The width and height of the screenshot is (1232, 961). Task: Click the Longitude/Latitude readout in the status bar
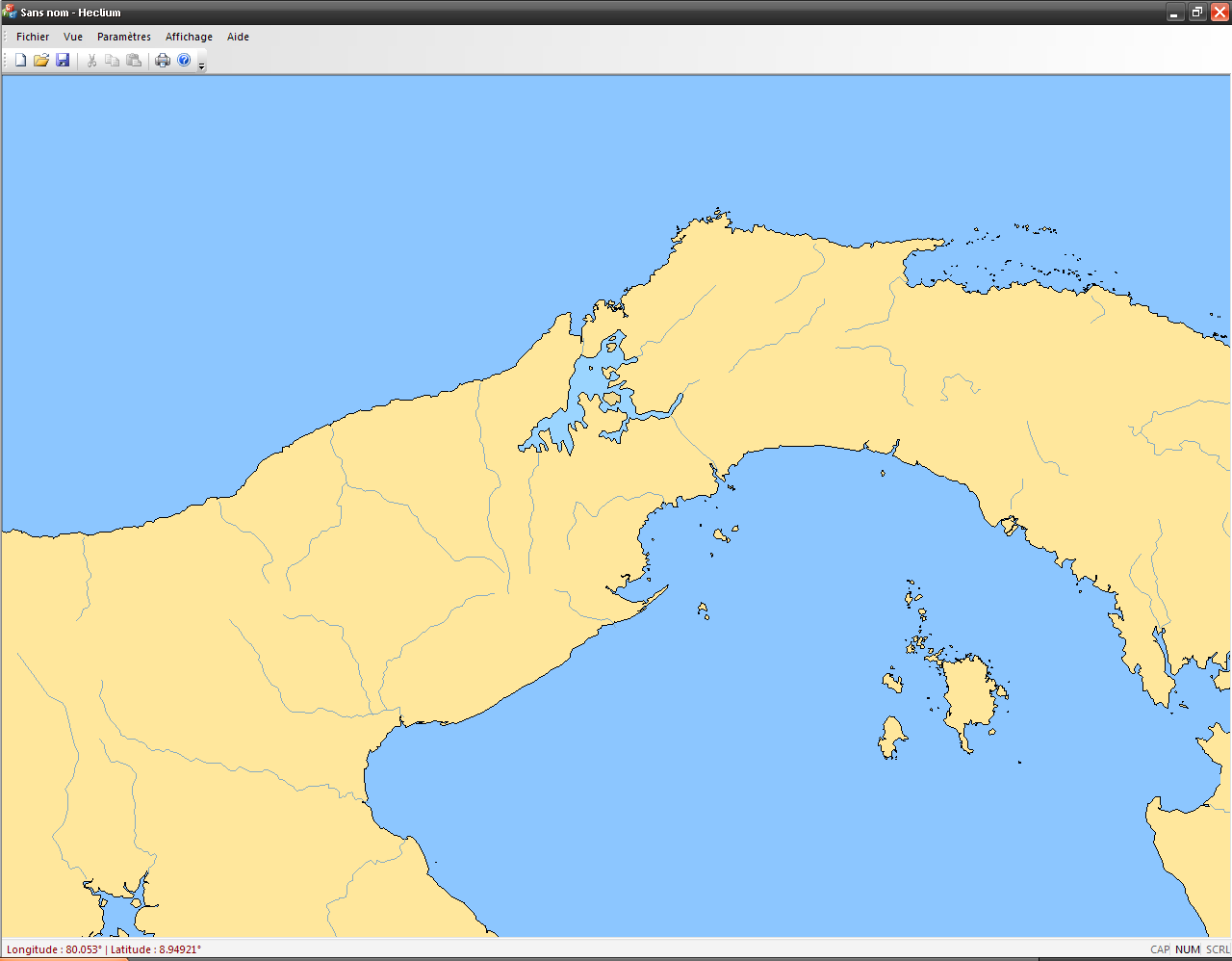tap(104, 949)
